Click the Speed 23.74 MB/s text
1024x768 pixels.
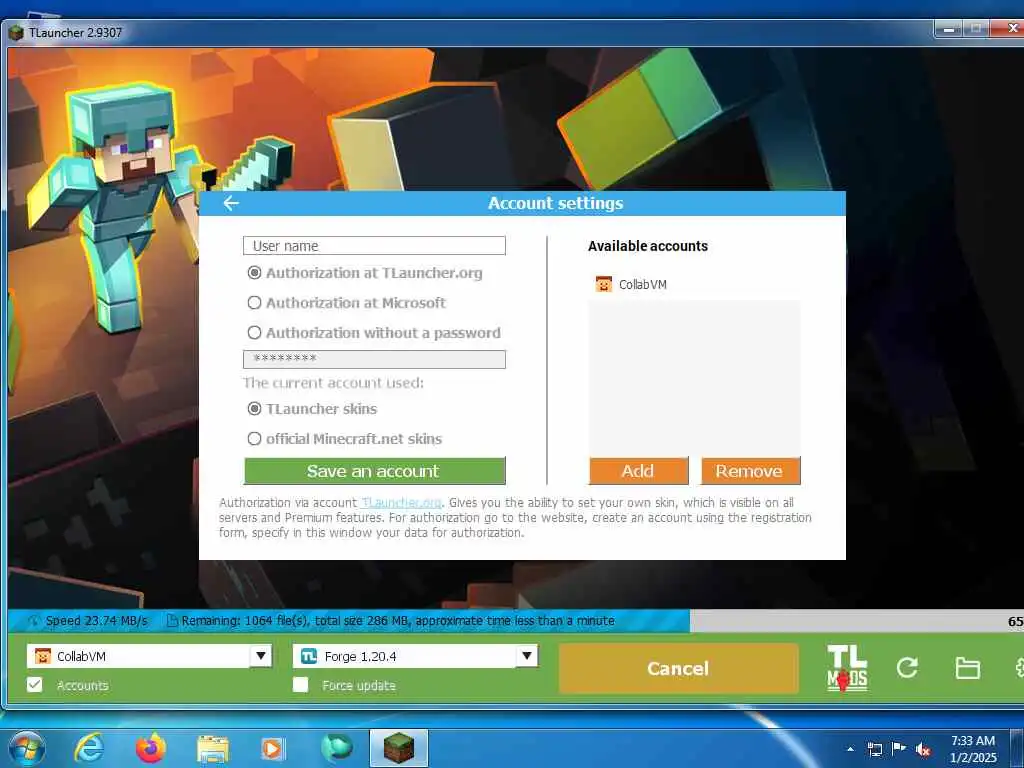tap(97, 620)
